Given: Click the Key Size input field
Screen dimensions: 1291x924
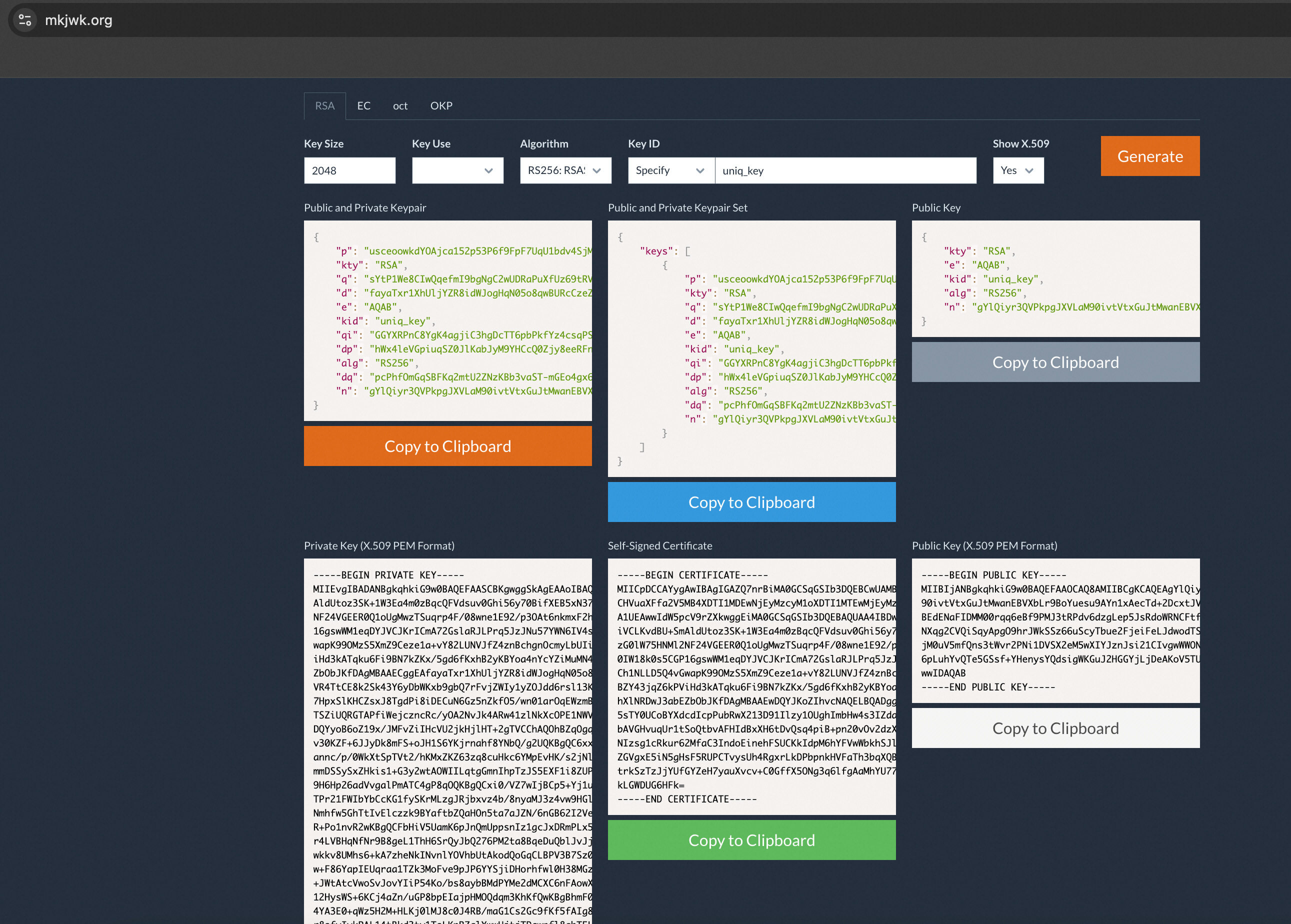Looking at the screenshot, I should point(349,170).
